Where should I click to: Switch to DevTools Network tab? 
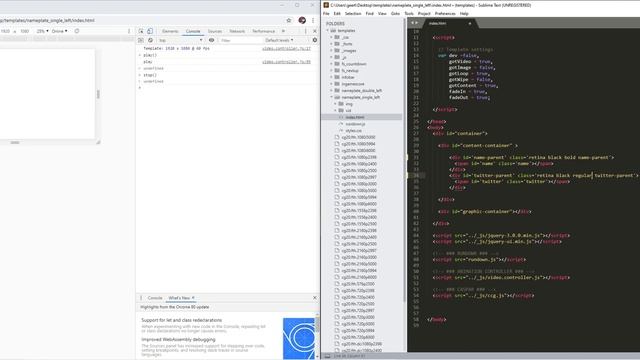coord(237,31)
